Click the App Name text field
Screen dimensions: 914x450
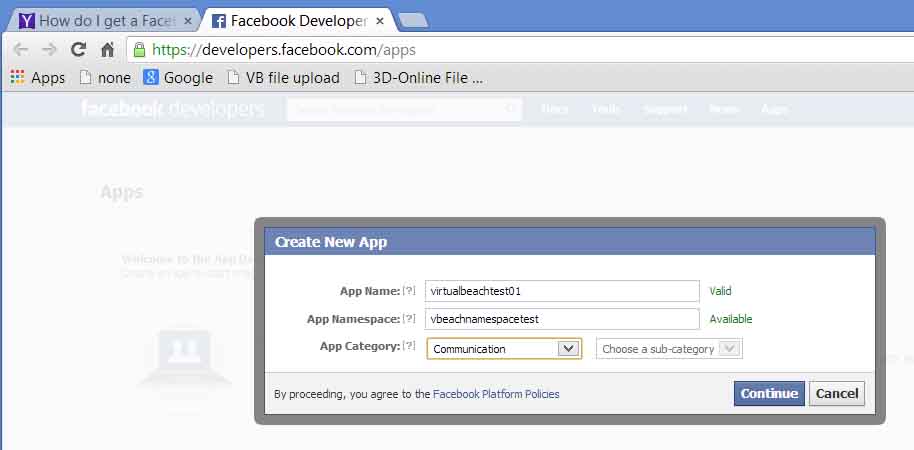point(561,291)
